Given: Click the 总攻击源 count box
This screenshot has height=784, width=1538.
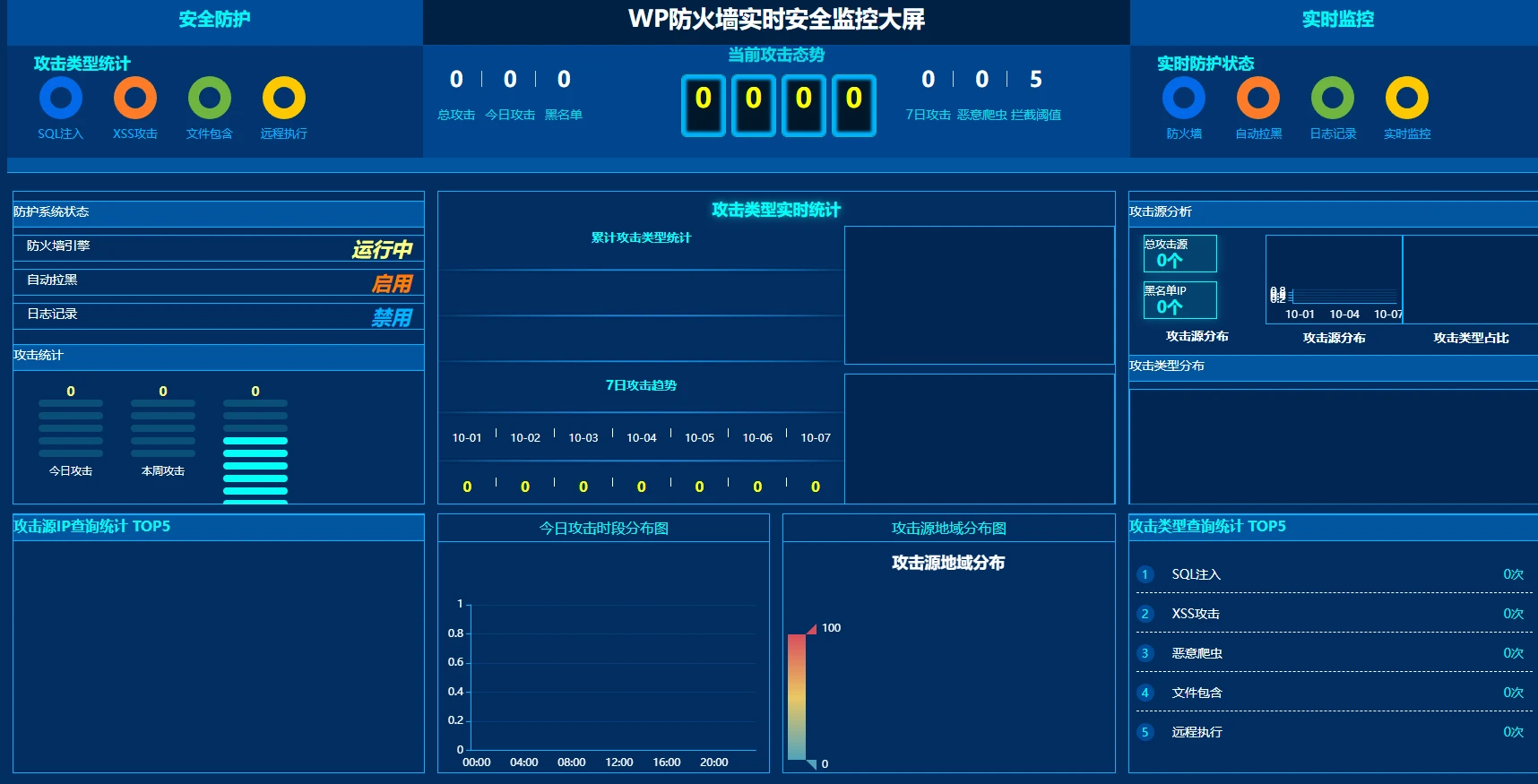Looking at the screenshot, I should point(1179,254).
